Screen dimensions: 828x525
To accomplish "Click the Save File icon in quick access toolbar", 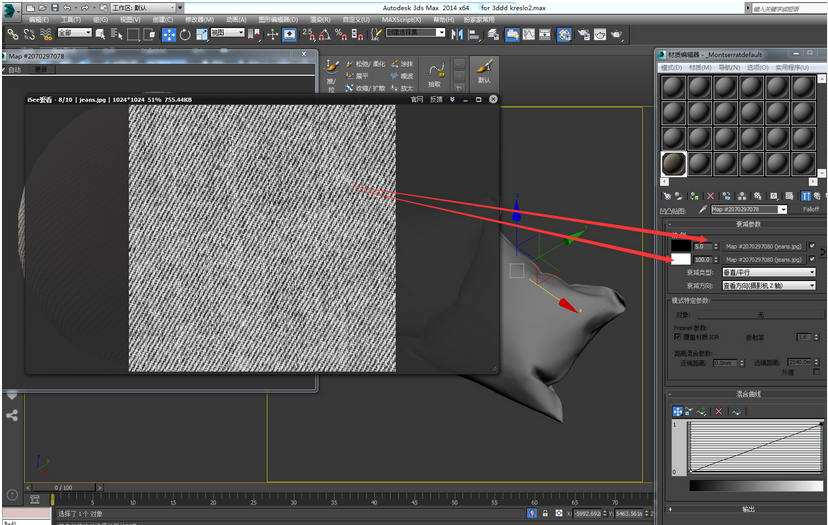I will click(x=55, y=8).
